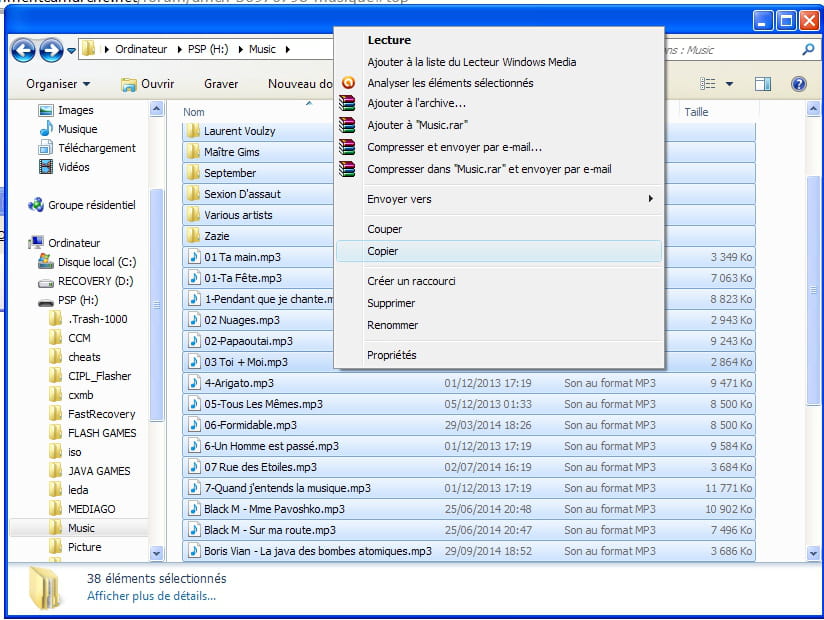This screenshot has width=824, height=620.
Task: Open the recent pages dropdown arrow
Action: [x=71, y=50]
